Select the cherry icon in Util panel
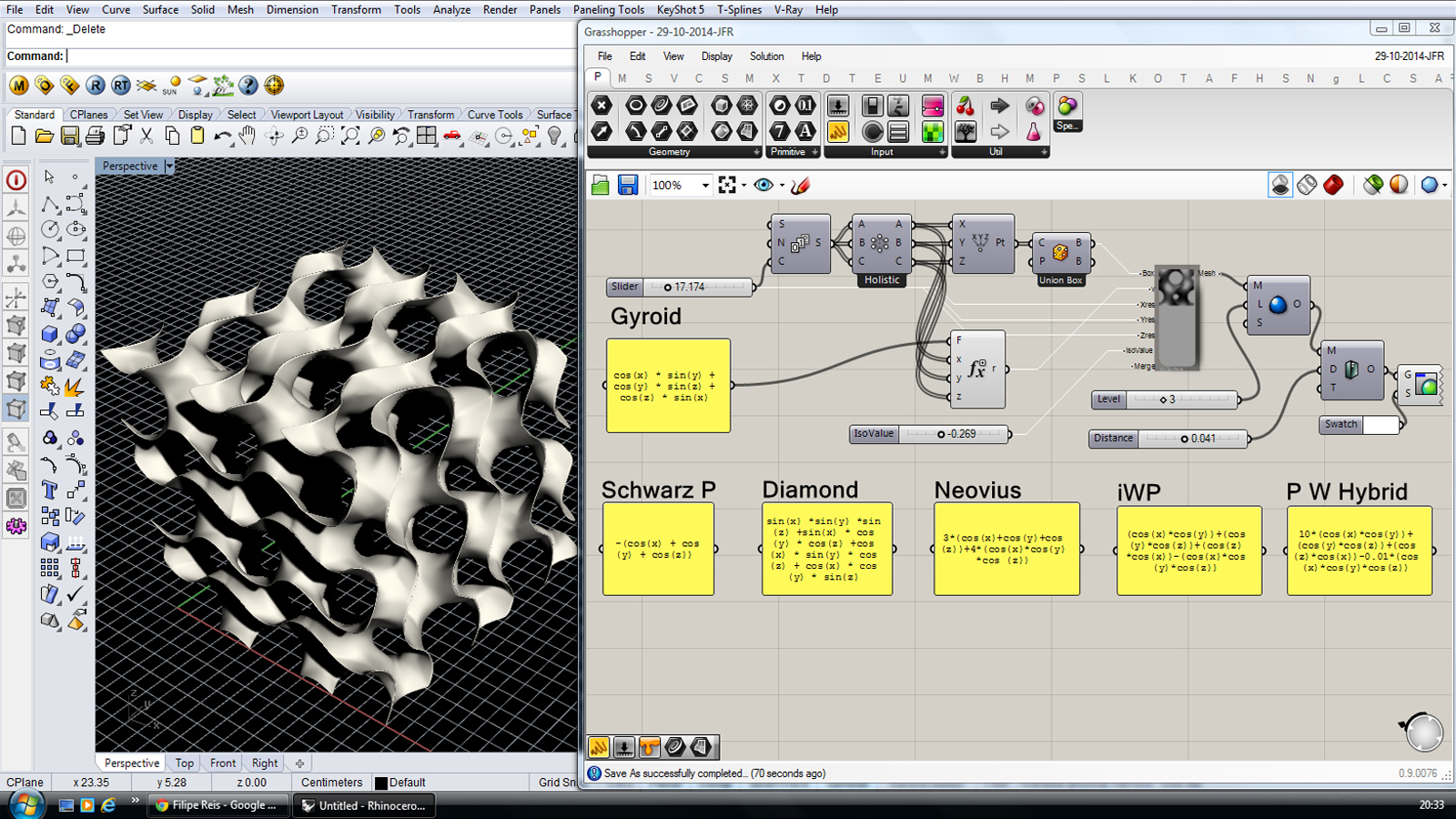This screenshot has height=819, width=1456. click(966, 106)
